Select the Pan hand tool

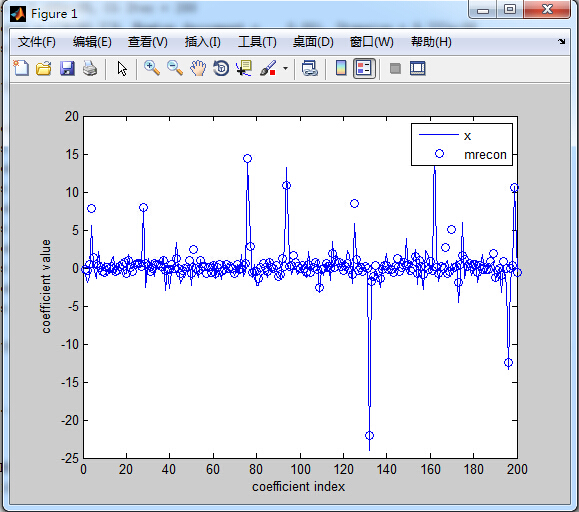tap(198, 68)
